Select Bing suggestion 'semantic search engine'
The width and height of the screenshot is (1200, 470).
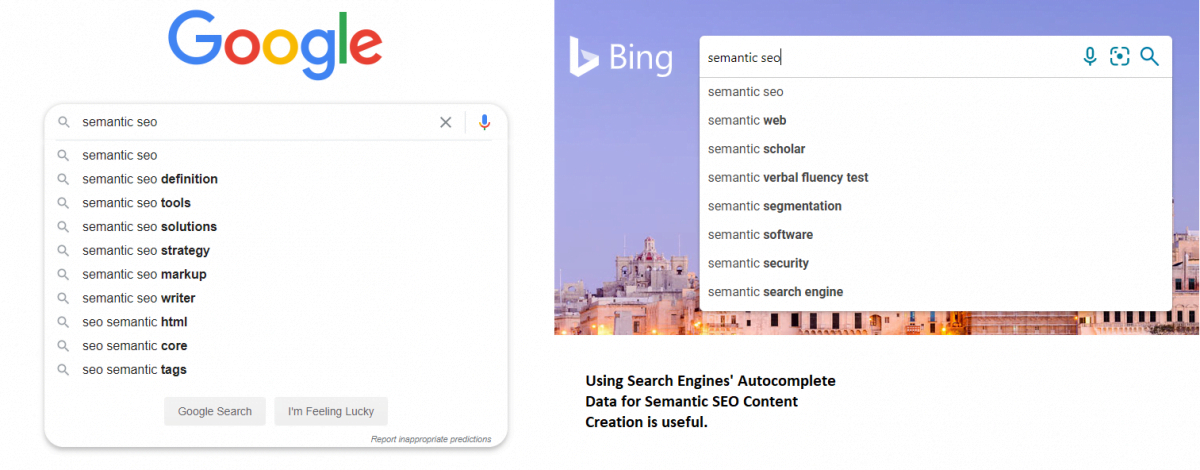coord(775,292)
